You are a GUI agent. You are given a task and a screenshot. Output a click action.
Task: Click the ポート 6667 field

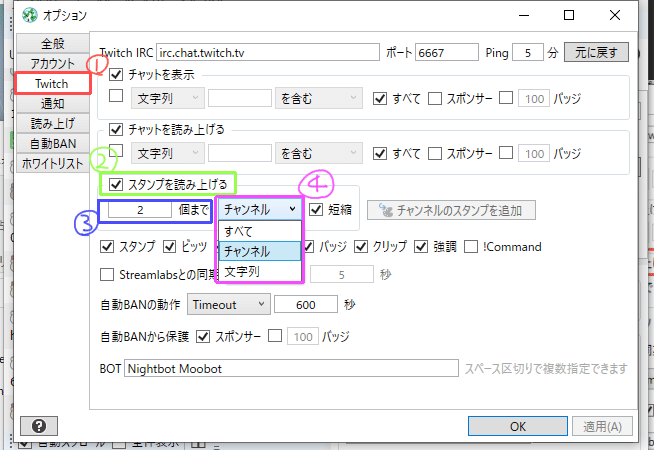click(x=447, y=53)
